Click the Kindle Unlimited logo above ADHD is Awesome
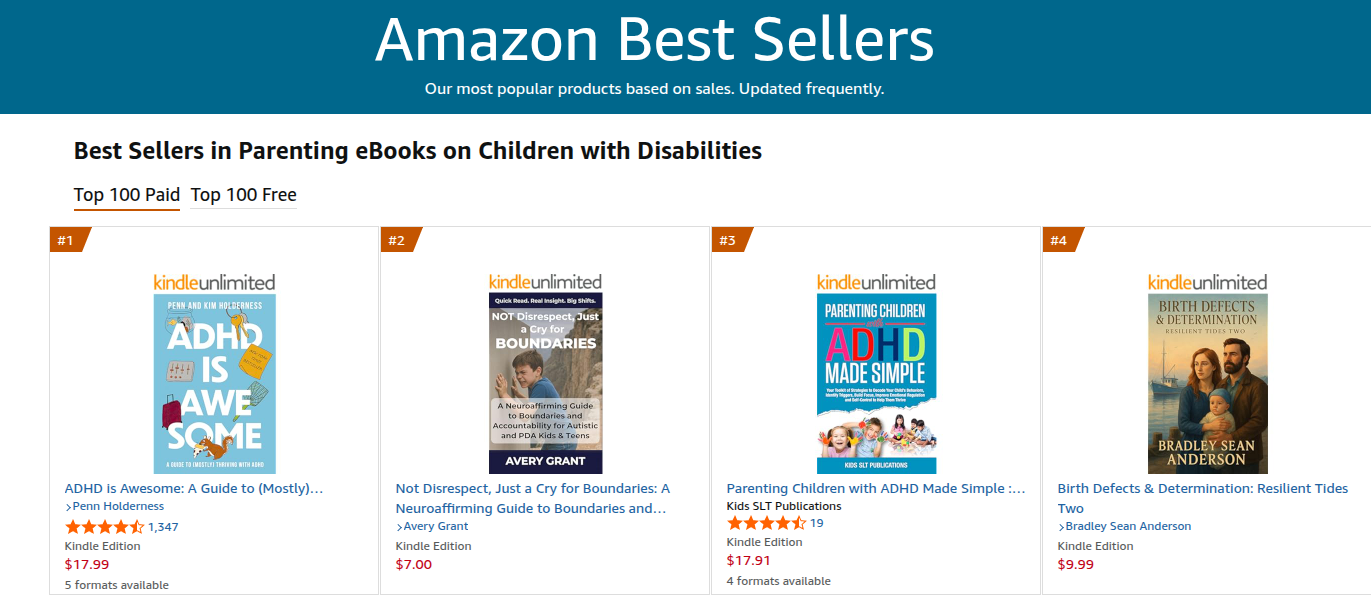This screenshot has height=595, width=1371. [214, 282]
